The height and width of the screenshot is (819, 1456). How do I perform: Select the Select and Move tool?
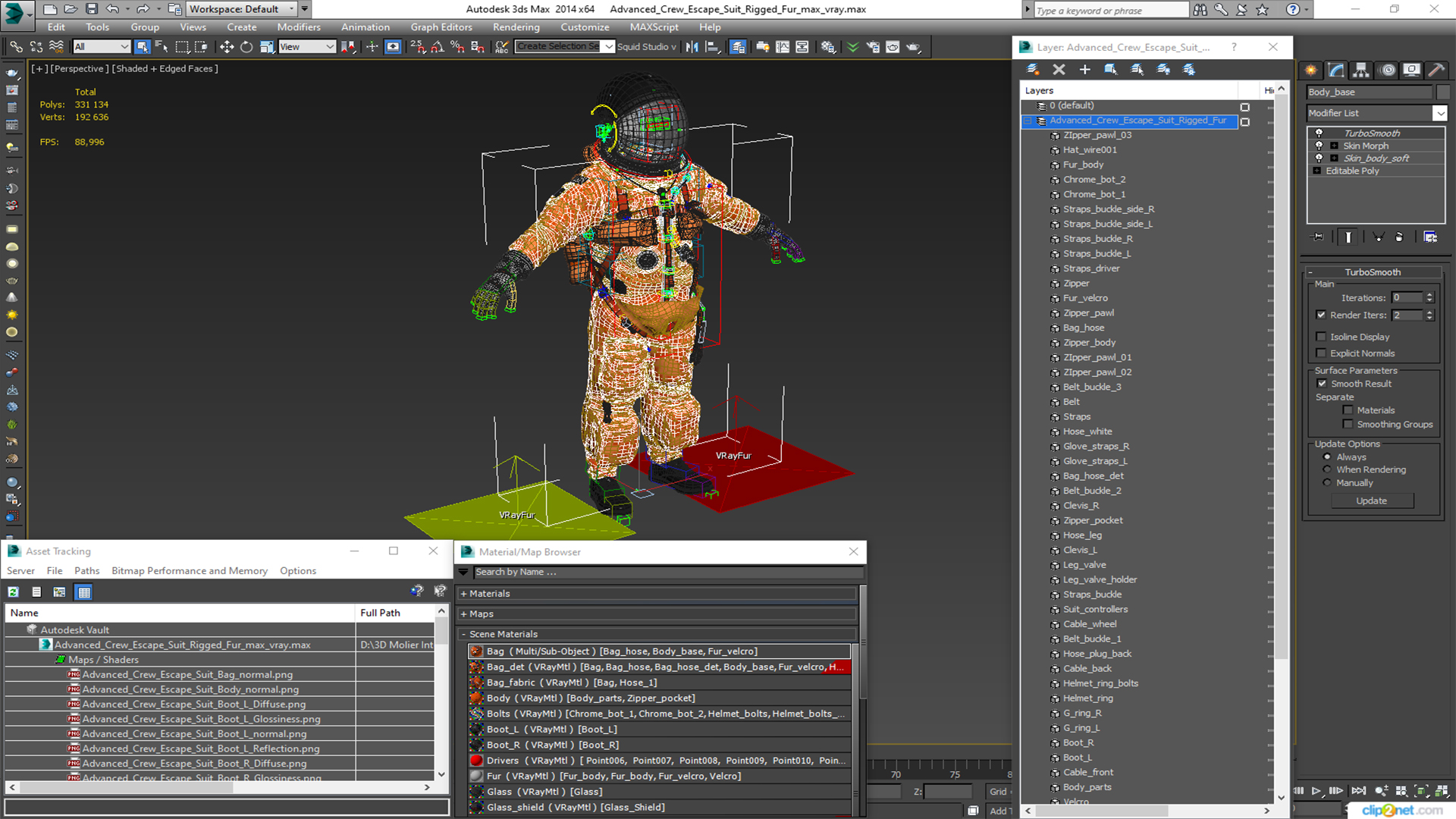(x=227, y=47)
